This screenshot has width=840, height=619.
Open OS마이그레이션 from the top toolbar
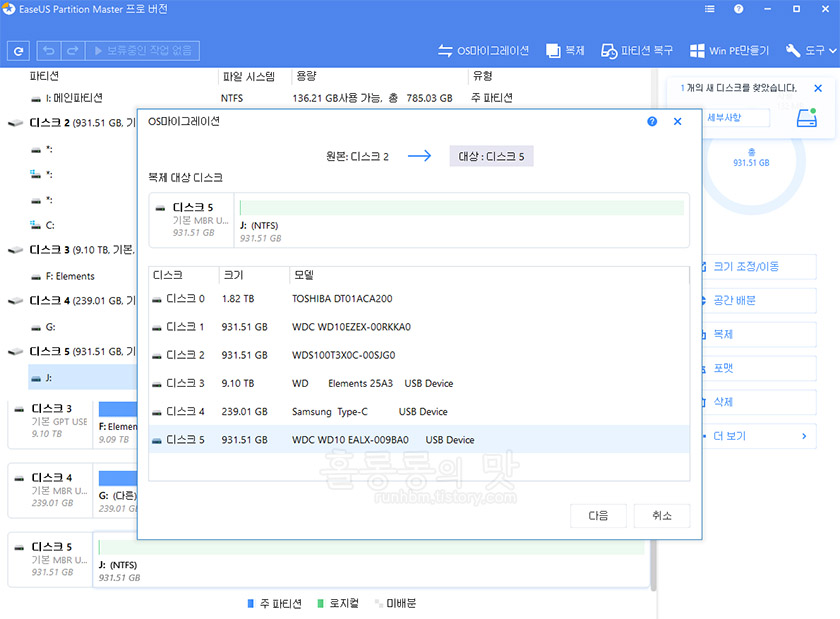[x=483, y=51]
